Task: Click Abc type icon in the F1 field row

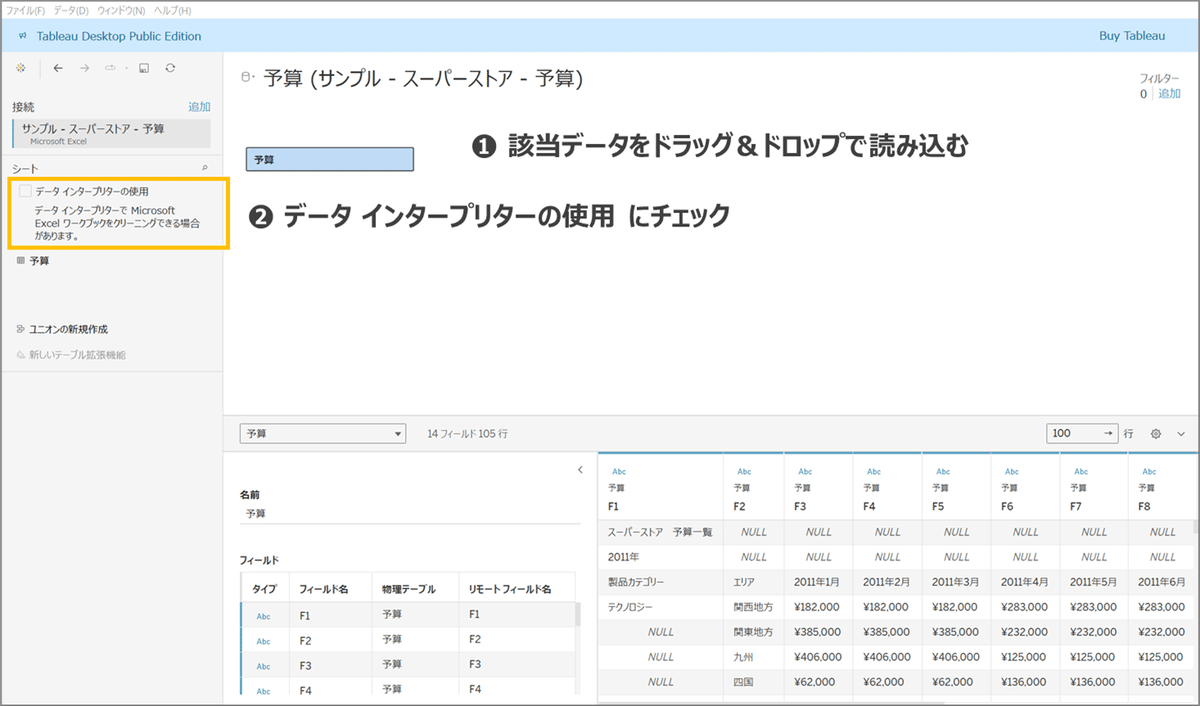Action: [263, 616]
